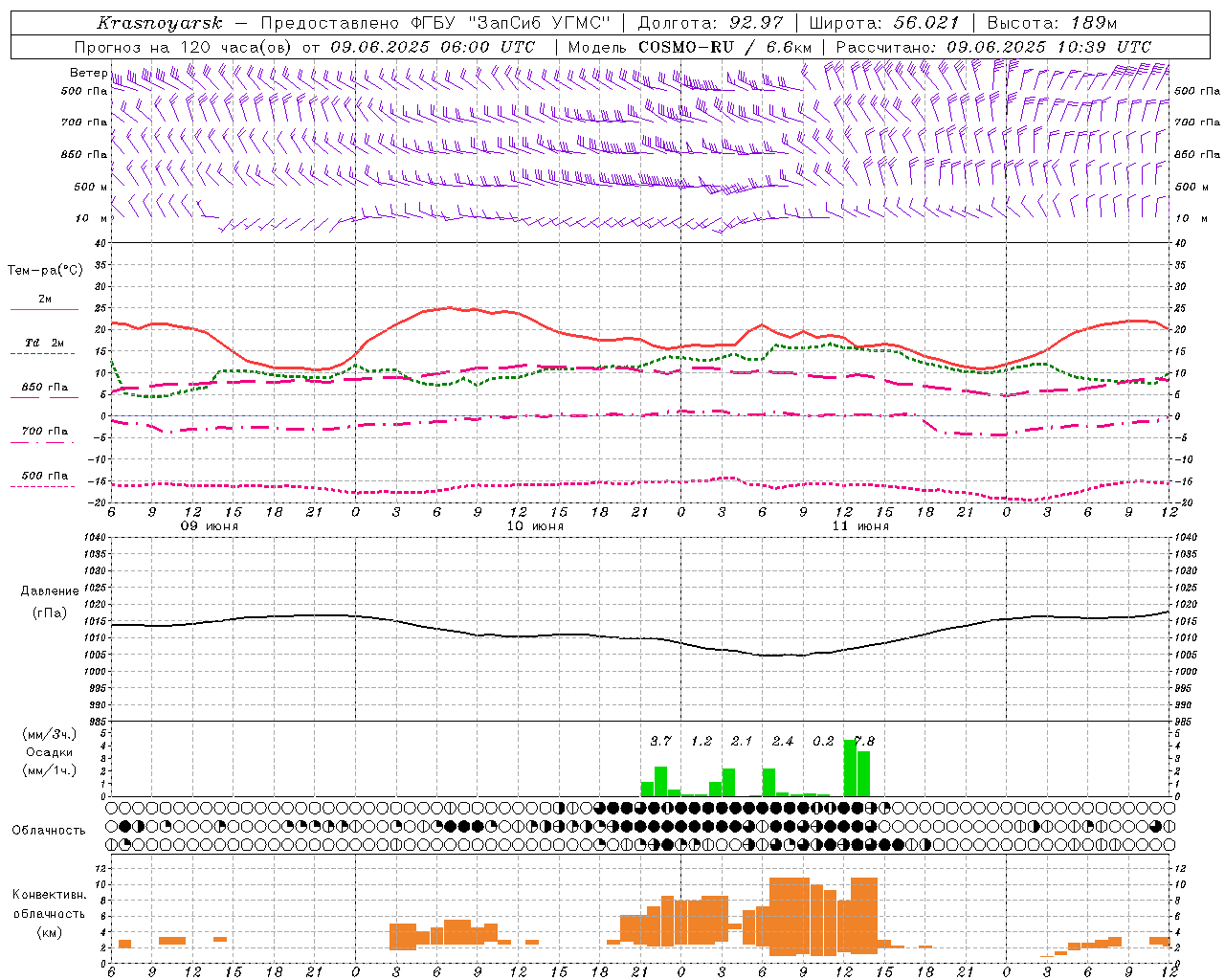Viewport: 1225px width, 980px height.
Task: Select the '2.4' precipitation total
Action: 783,741
